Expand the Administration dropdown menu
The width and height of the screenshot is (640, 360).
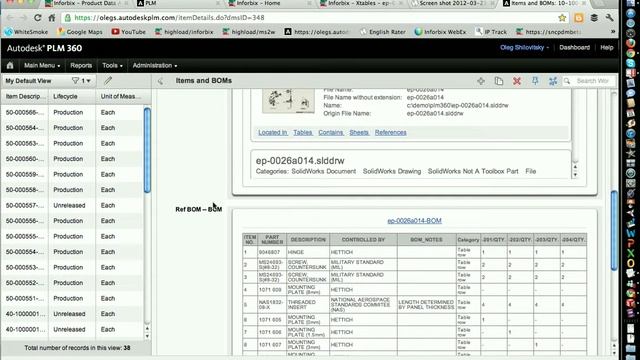tap(155, 65)
